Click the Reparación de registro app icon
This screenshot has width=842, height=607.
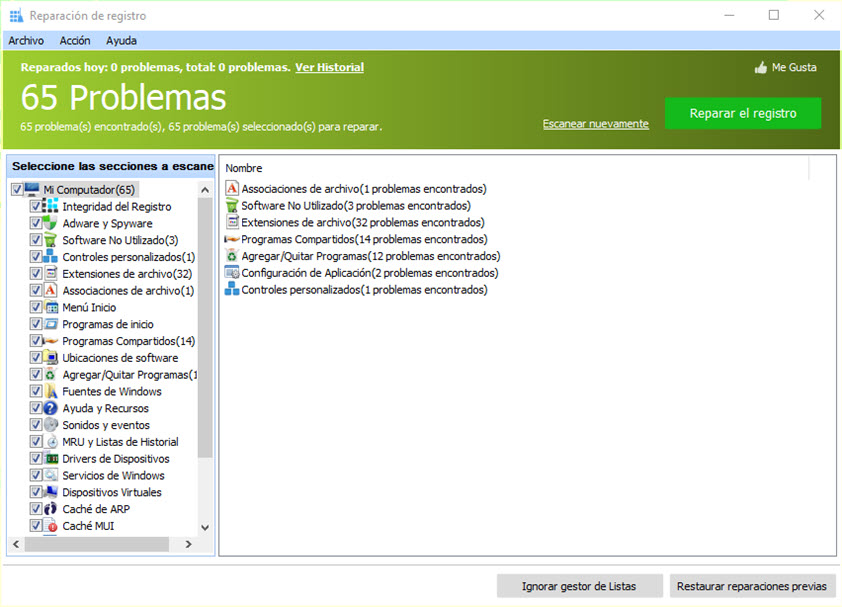click(16, 16)
